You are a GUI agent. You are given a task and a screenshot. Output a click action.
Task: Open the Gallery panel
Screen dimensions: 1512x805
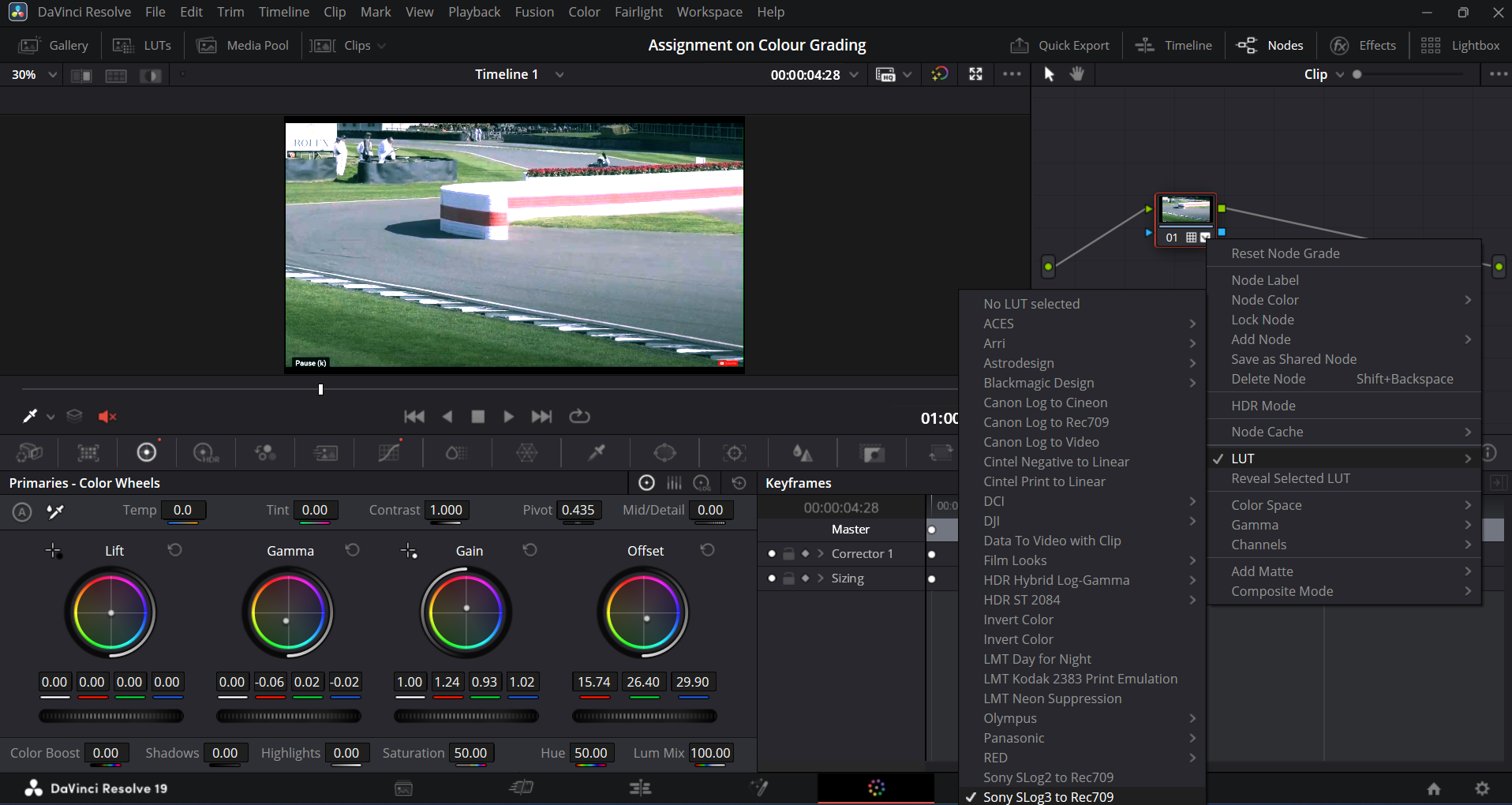point(54,46)
